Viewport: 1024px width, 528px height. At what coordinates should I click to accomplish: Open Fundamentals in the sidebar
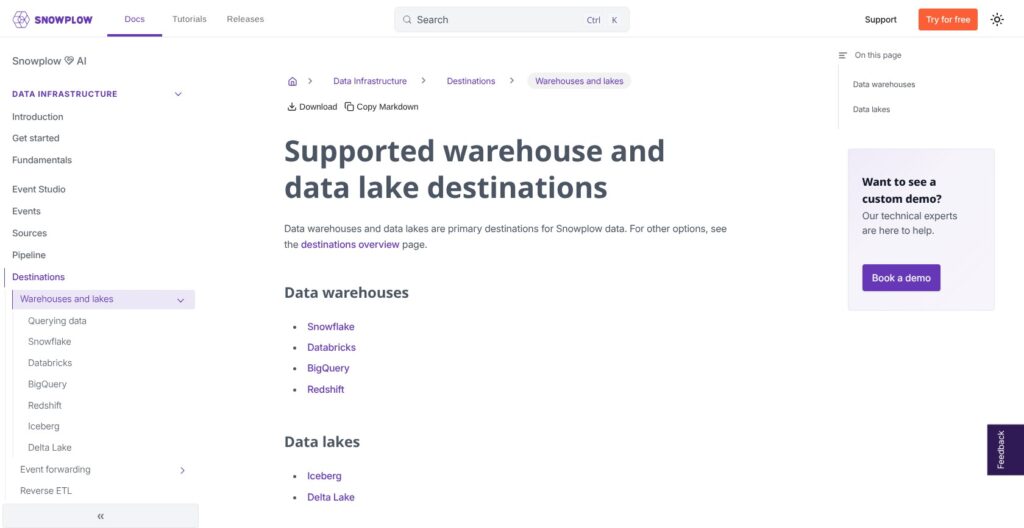click(x=42, y=160)
